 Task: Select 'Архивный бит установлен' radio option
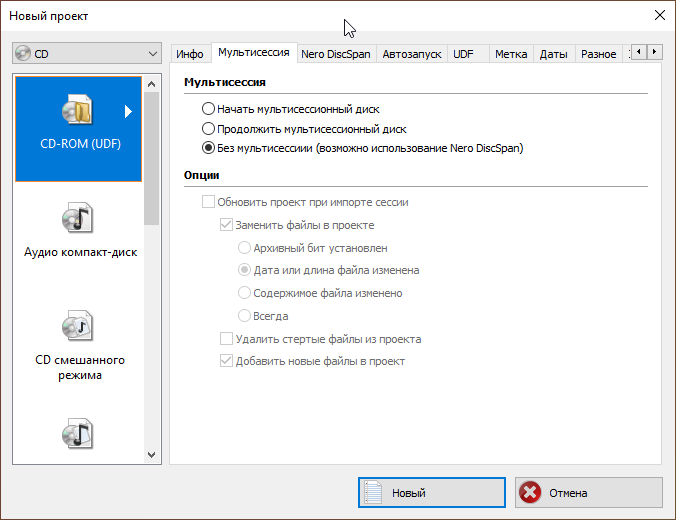click(244, 247)
